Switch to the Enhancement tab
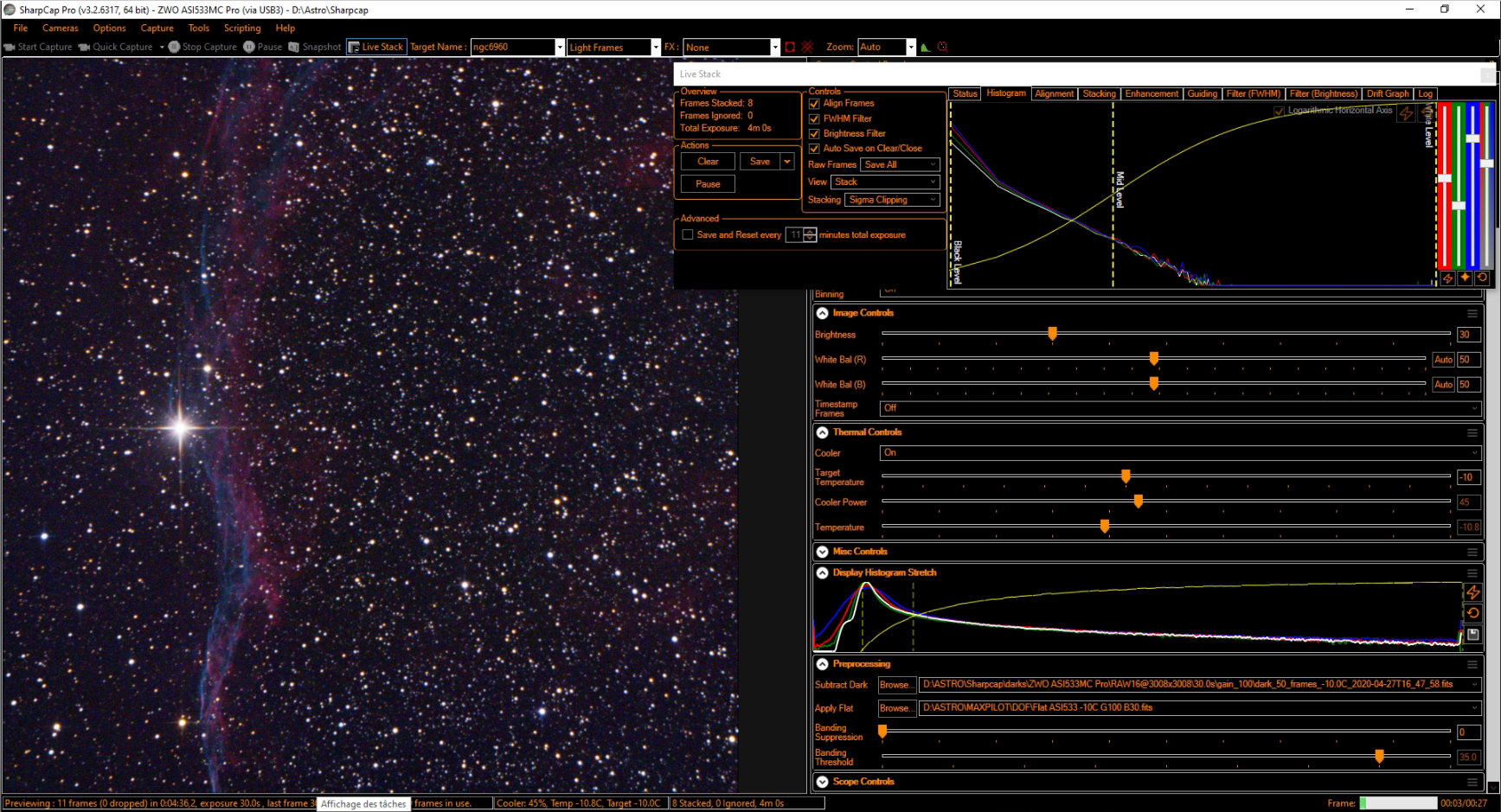The width and height of the screenshot is (1501, 812). (x=1151, y=93)
